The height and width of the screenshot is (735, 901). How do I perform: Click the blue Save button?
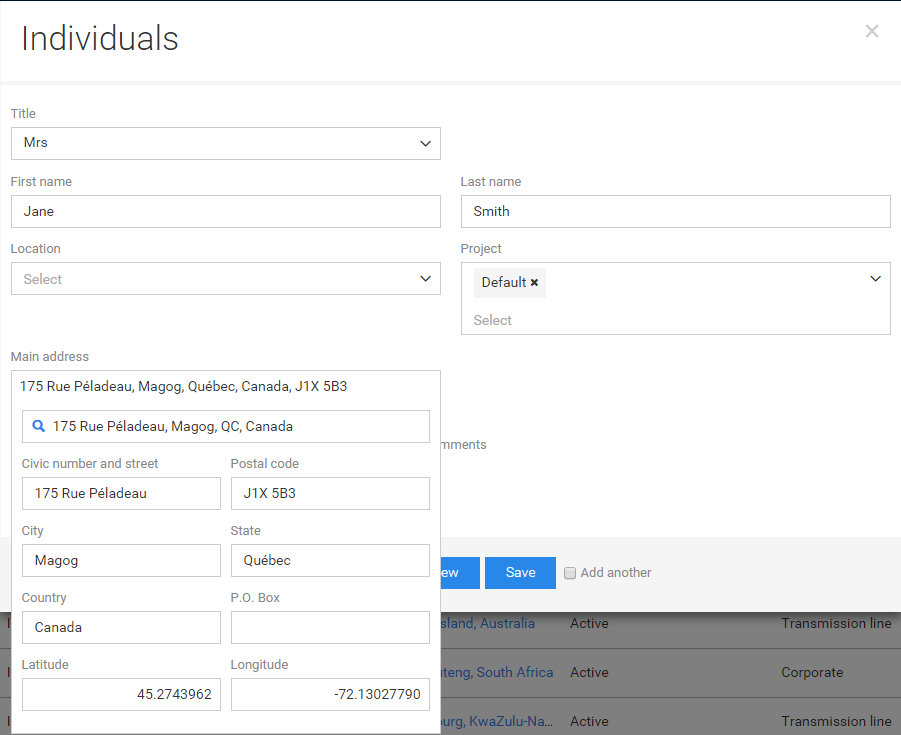(x=520, y=573)
